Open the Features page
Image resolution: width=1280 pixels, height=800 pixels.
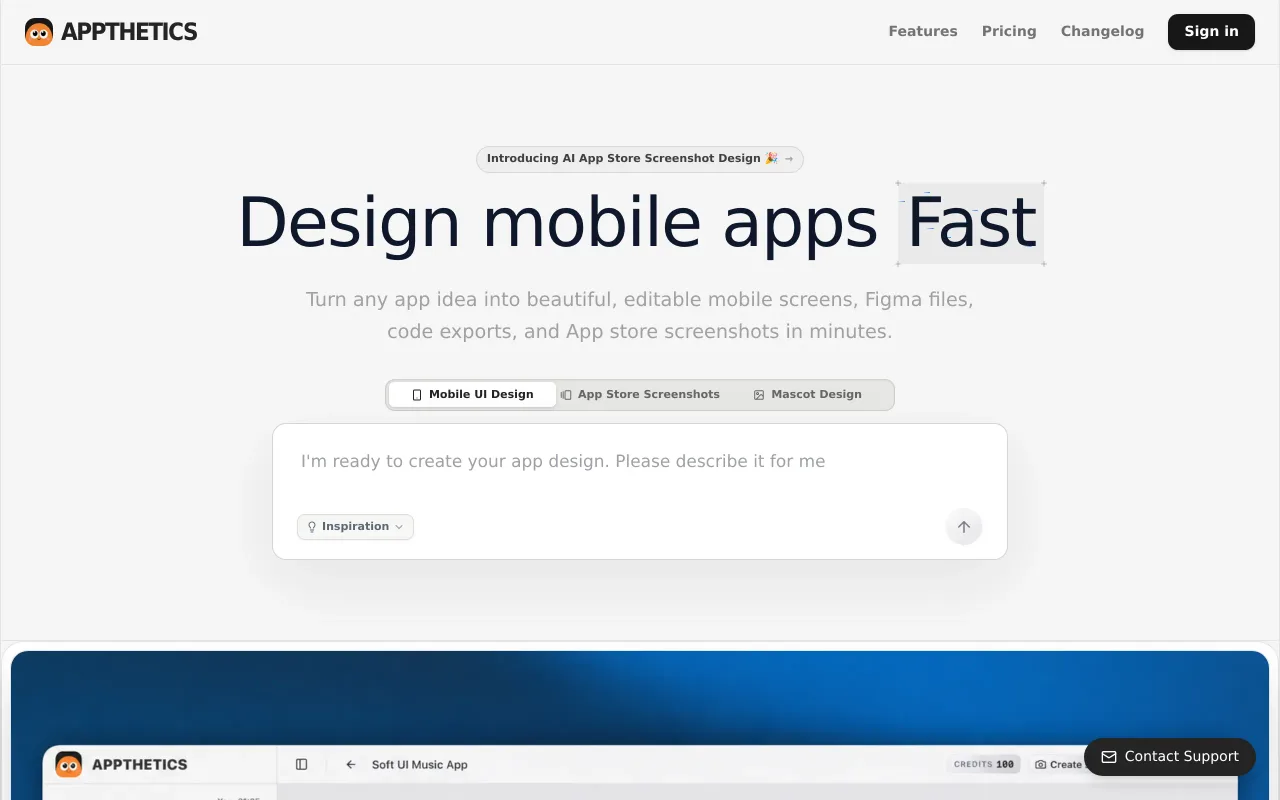coord(923,31)
